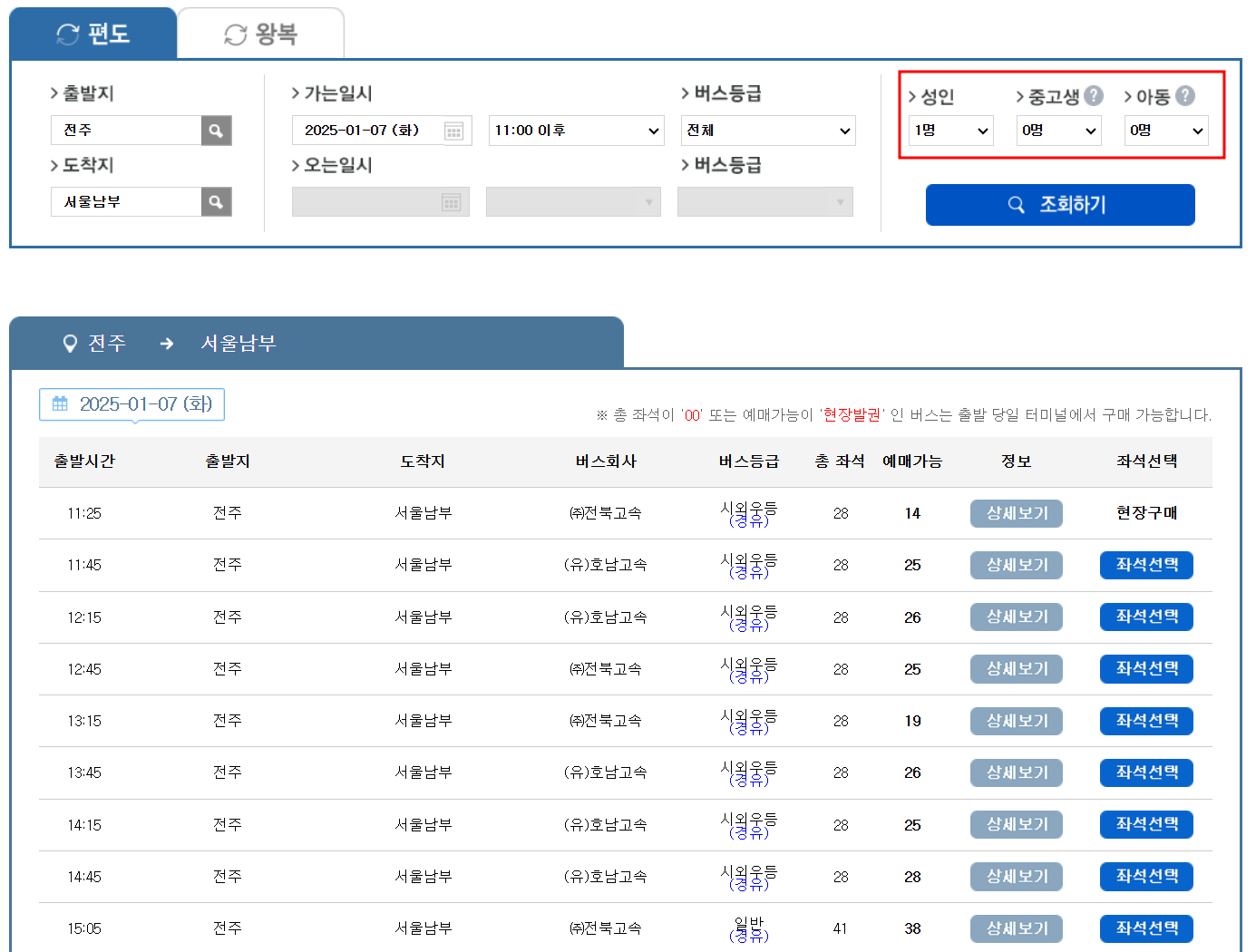Open the 아동 passenger count dropdown
The width and height of the screenshot is (1256, 952).
1167,131
